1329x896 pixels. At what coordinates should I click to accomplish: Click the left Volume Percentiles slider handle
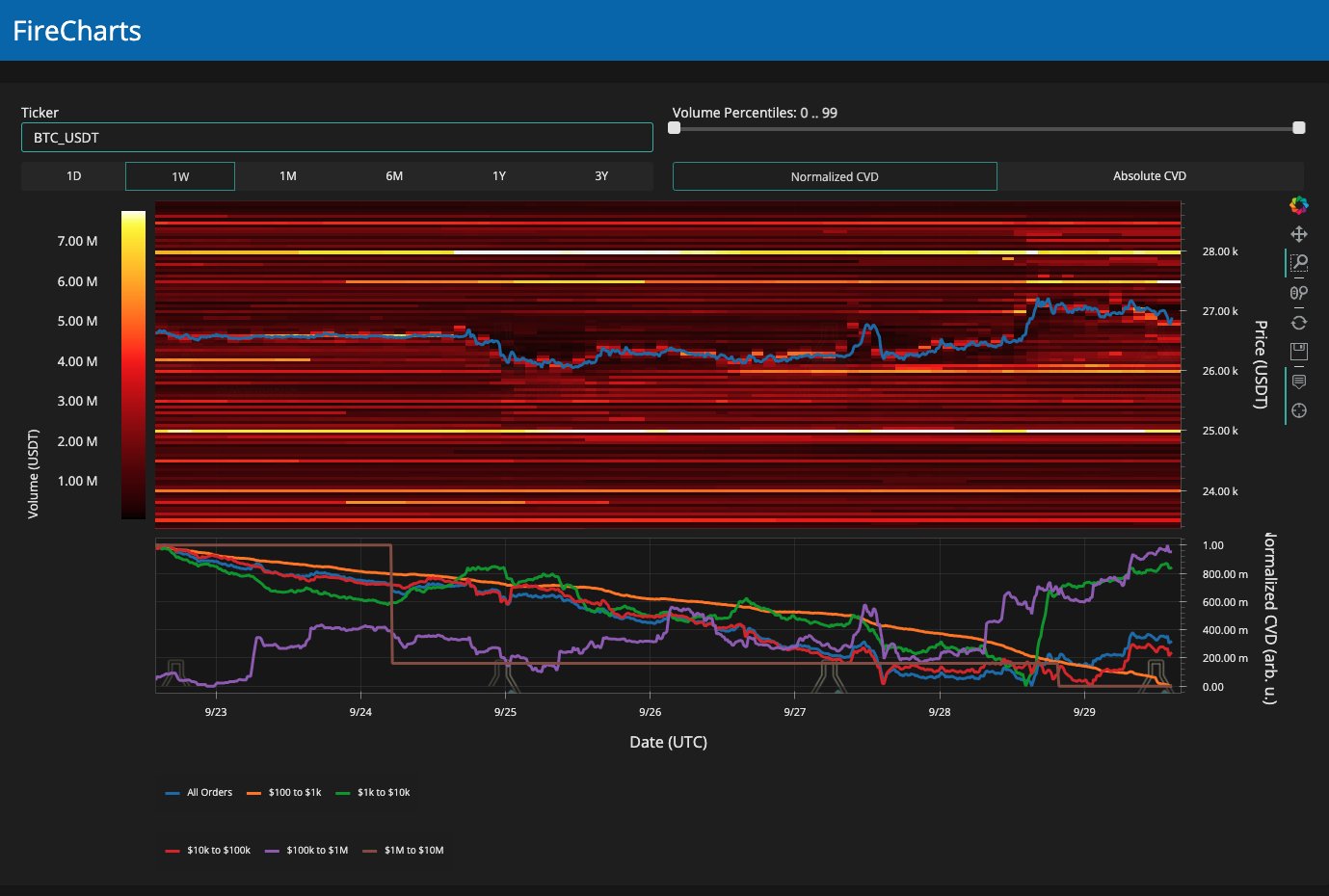(x=675, y=128)
